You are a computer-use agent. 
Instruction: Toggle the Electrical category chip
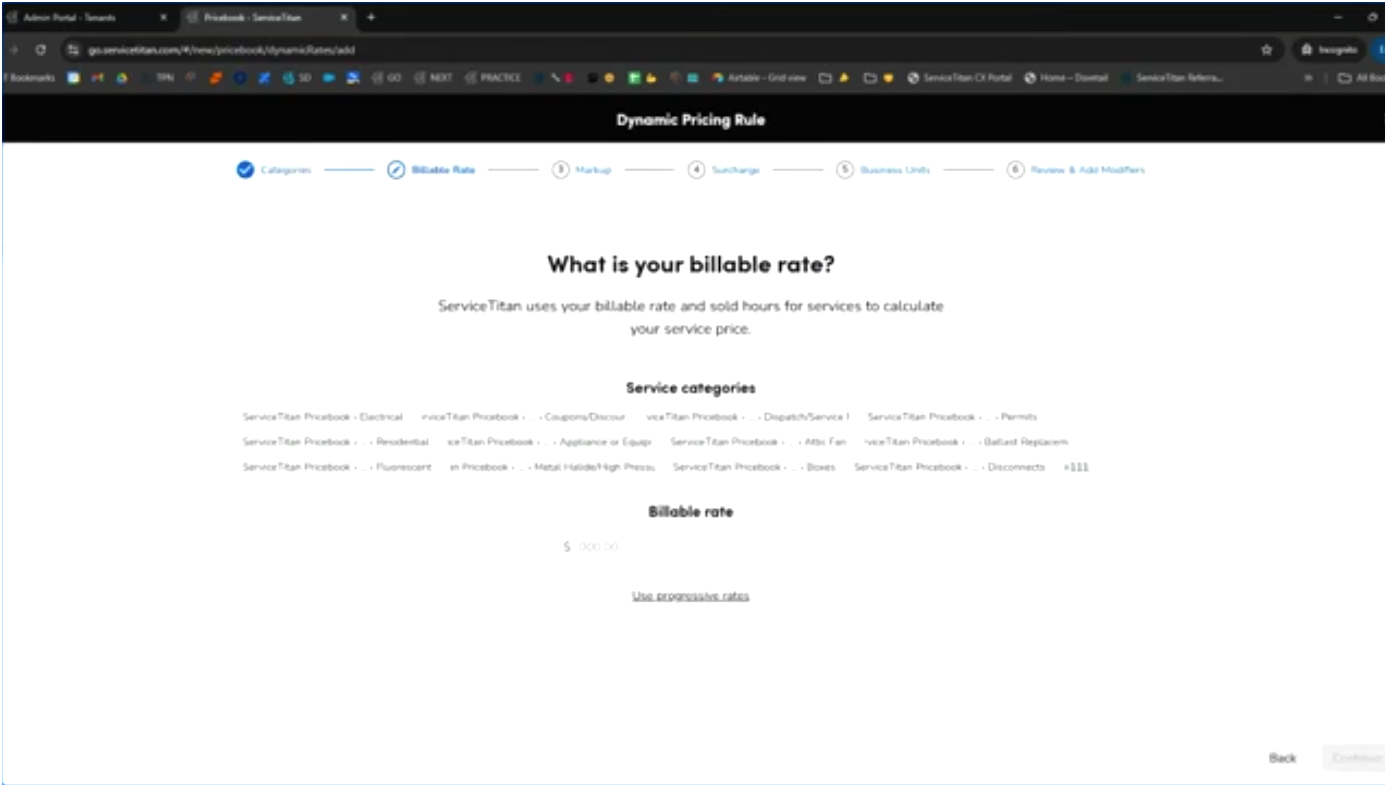coord(321,416)
